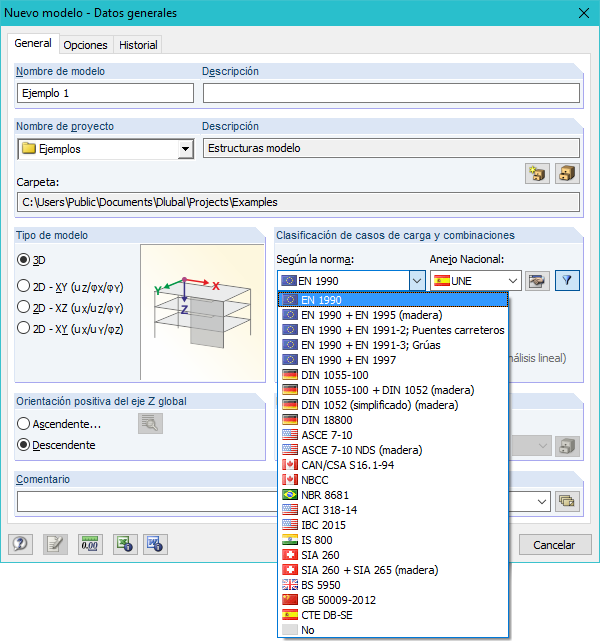Select IS 800 standard

pos(393,540)
